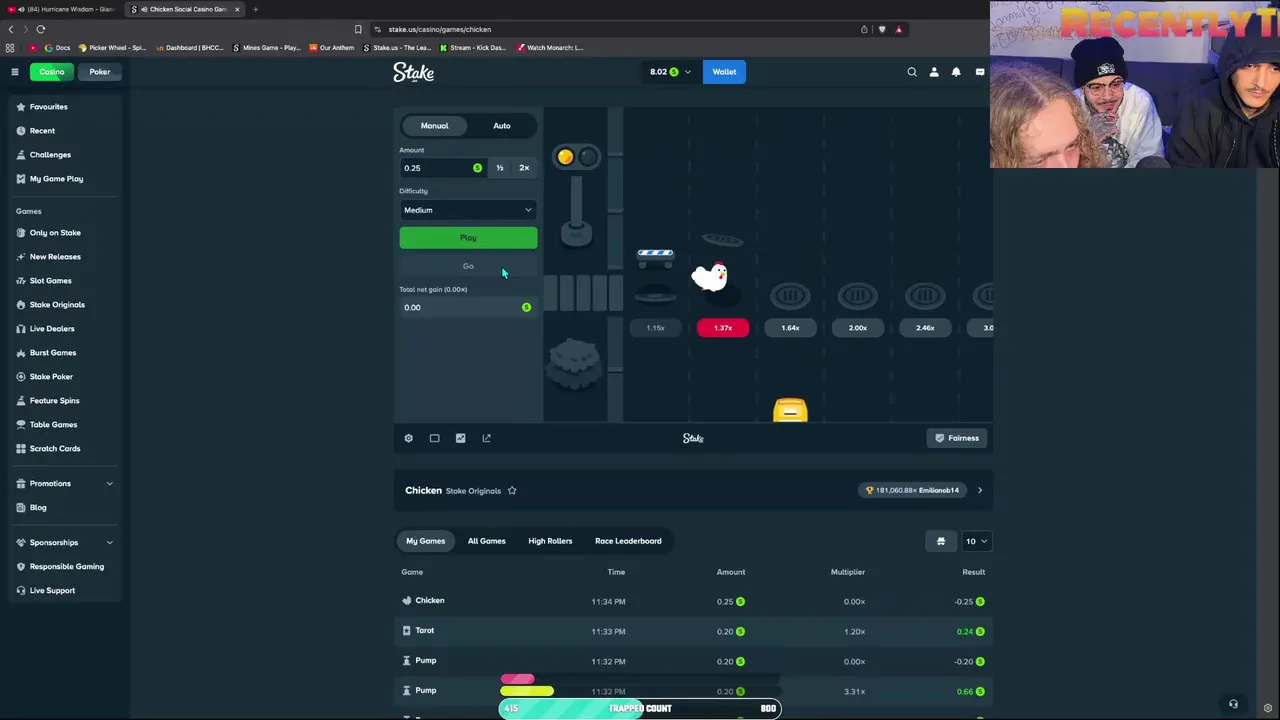
Task: Open the notifications bell icon
Action: tap(956, 72)
